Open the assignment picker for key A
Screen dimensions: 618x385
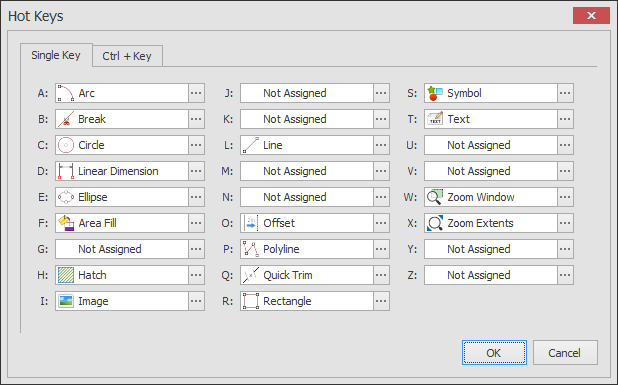(196, 93)
